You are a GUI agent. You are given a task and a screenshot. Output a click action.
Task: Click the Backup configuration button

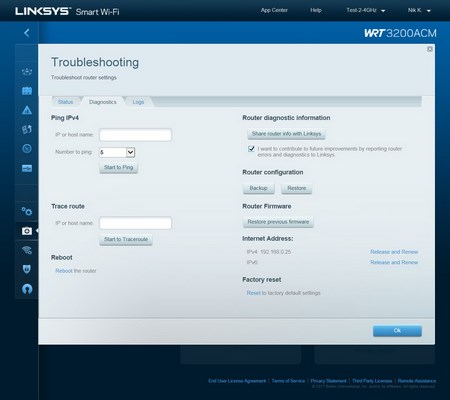tap(259, 188)
